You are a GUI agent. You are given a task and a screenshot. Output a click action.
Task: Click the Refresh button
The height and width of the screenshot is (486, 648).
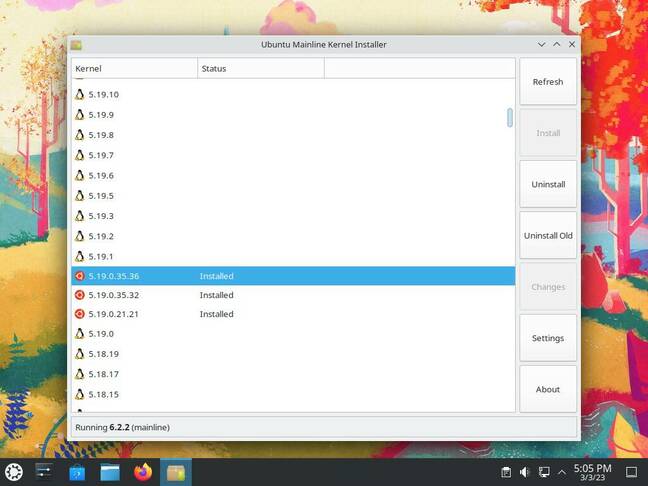pyautogui.click(x=548, y=82)
